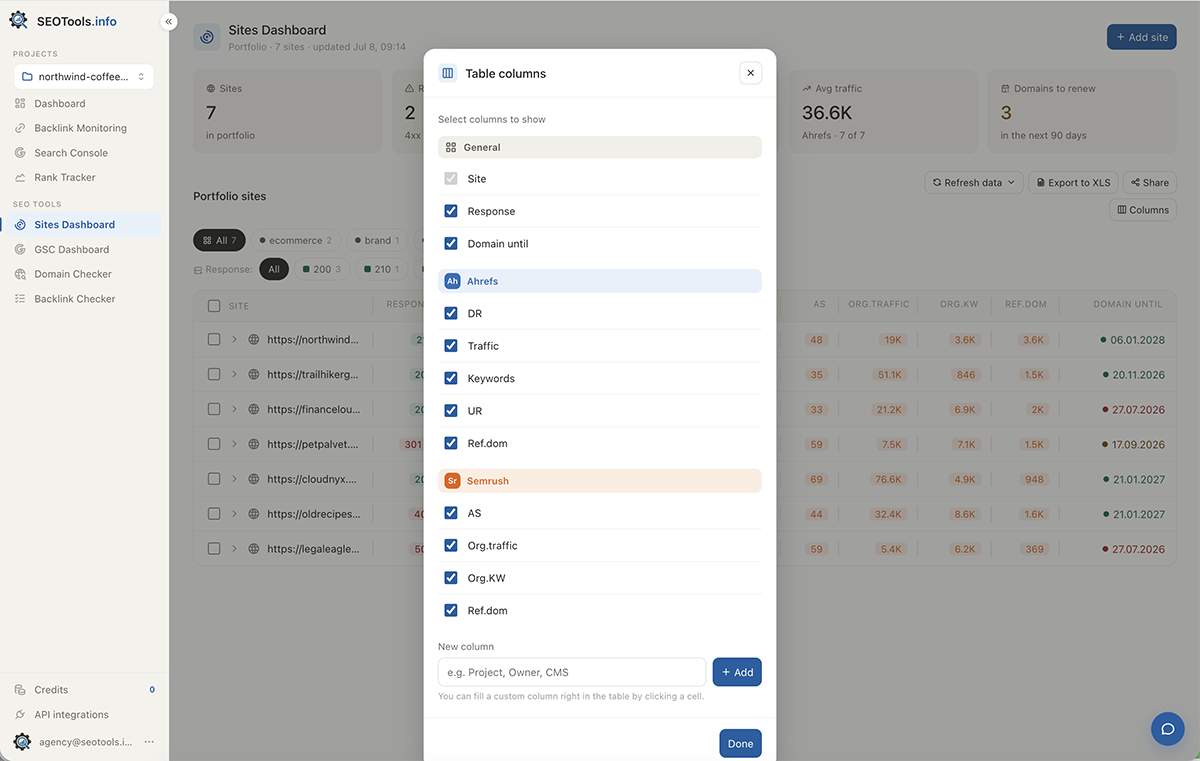Click globe icon for petpalvet site
The image size is (1200, 761).
[x=254, y=444]
